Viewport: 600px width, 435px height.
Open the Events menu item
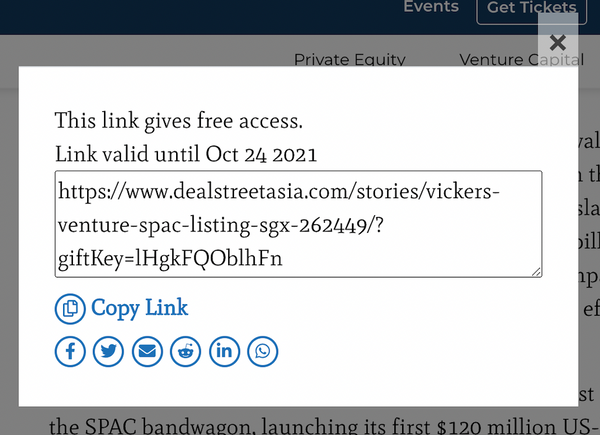[430, 8]
